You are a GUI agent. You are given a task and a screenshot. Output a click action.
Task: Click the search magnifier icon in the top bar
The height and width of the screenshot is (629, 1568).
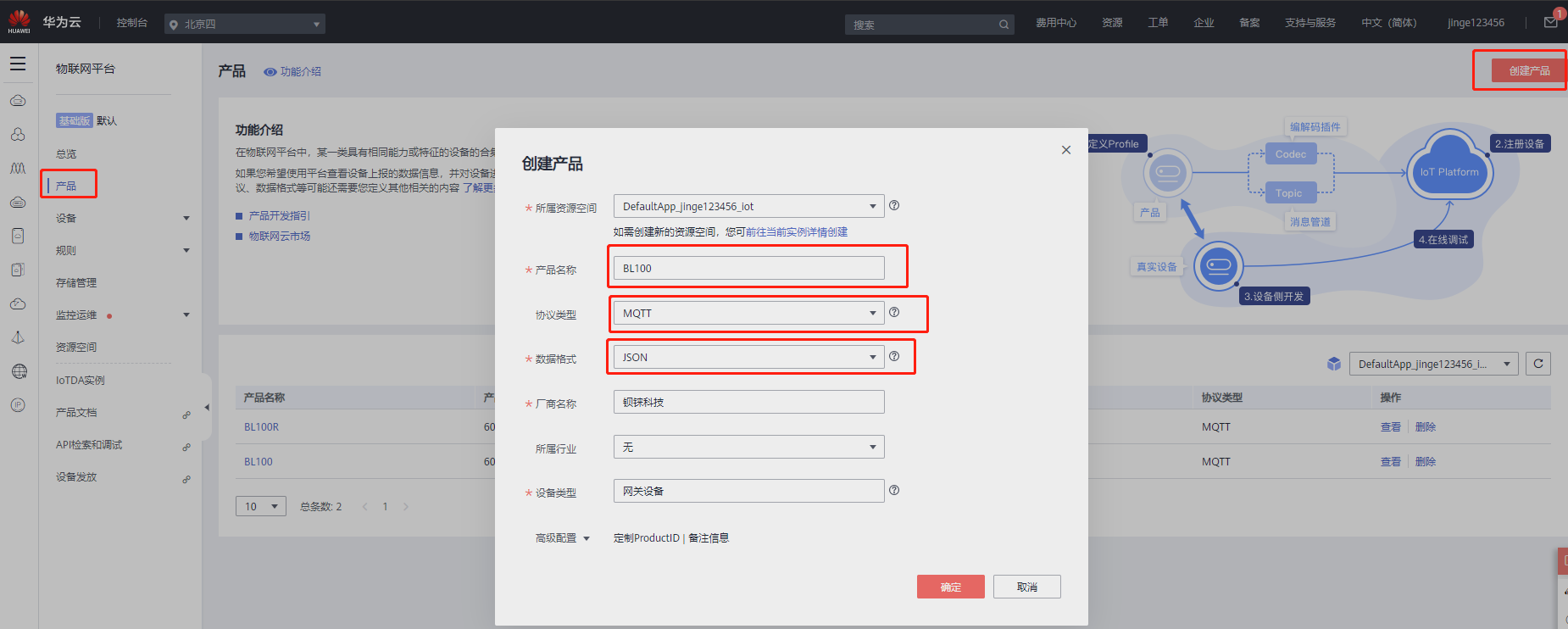tap(1004, 25)
